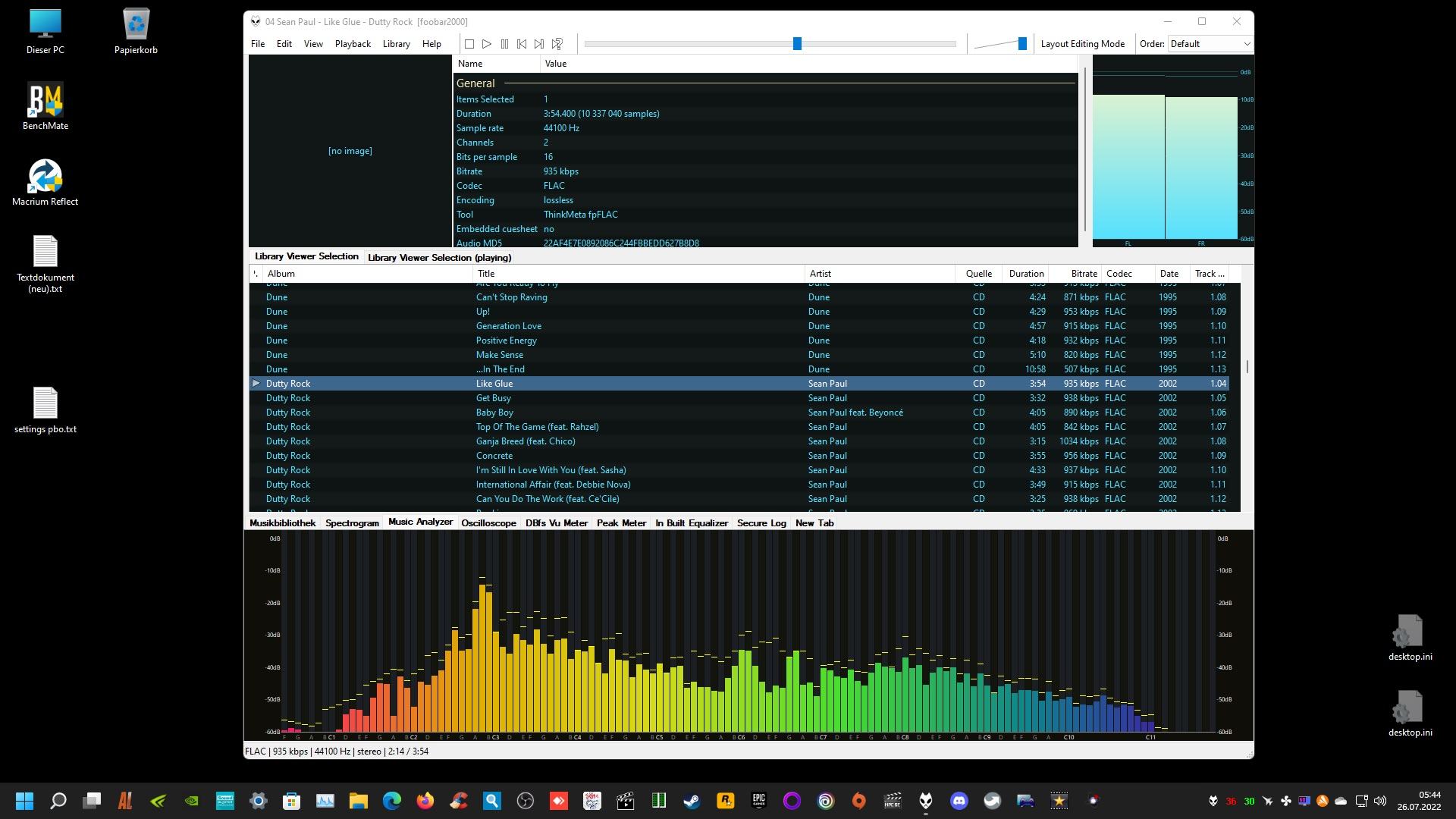This screenshot has height=819, width=1456.
Task: Click the volume slider handle
Action: 1022,44
